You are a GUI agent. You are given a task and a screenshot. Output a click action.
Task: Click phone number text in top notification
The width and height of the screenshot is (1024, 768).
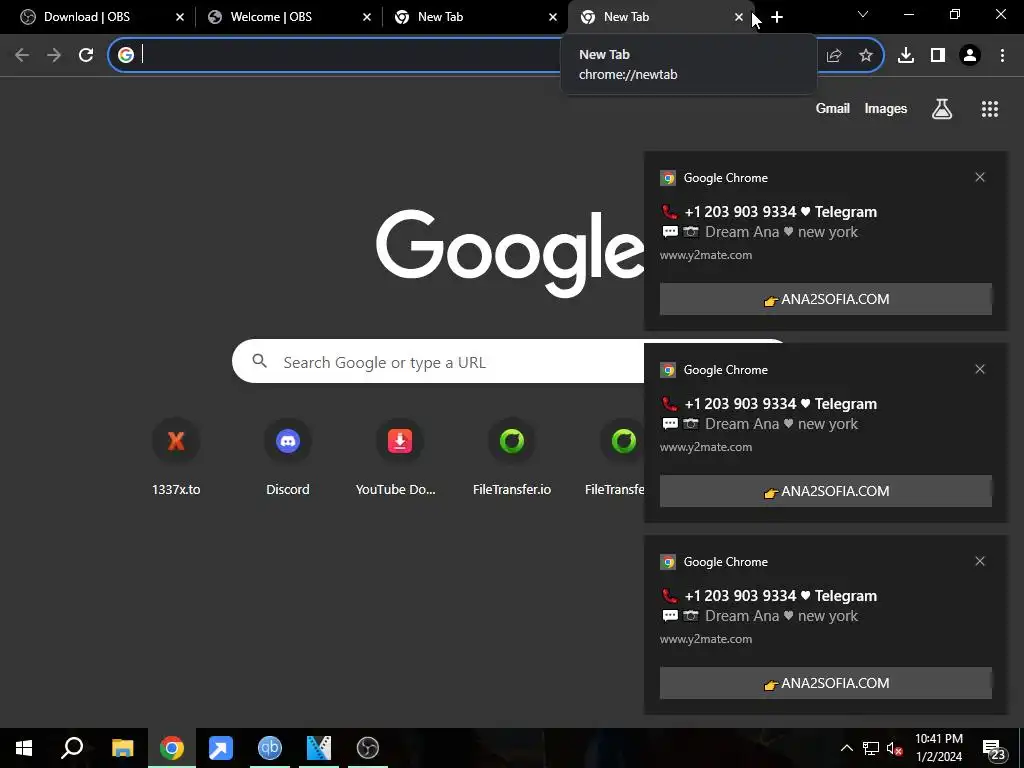740,212
